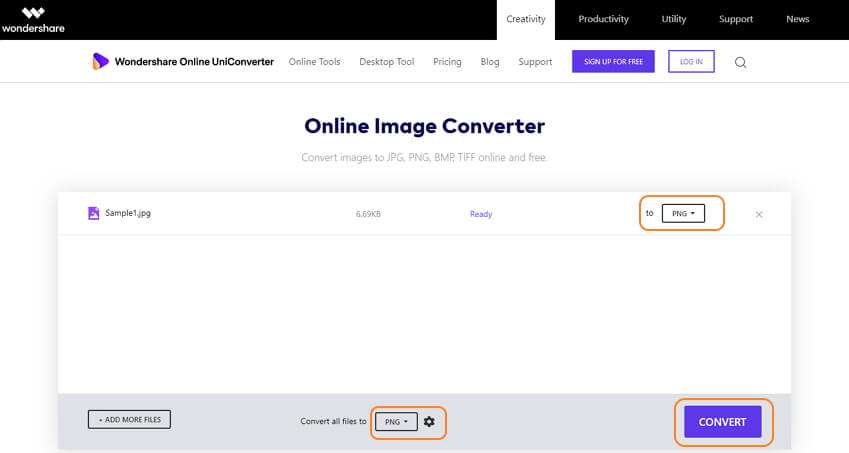
Task: Click the UniConverter play-shaped logo icon
Action: click(x=100, y=62)
